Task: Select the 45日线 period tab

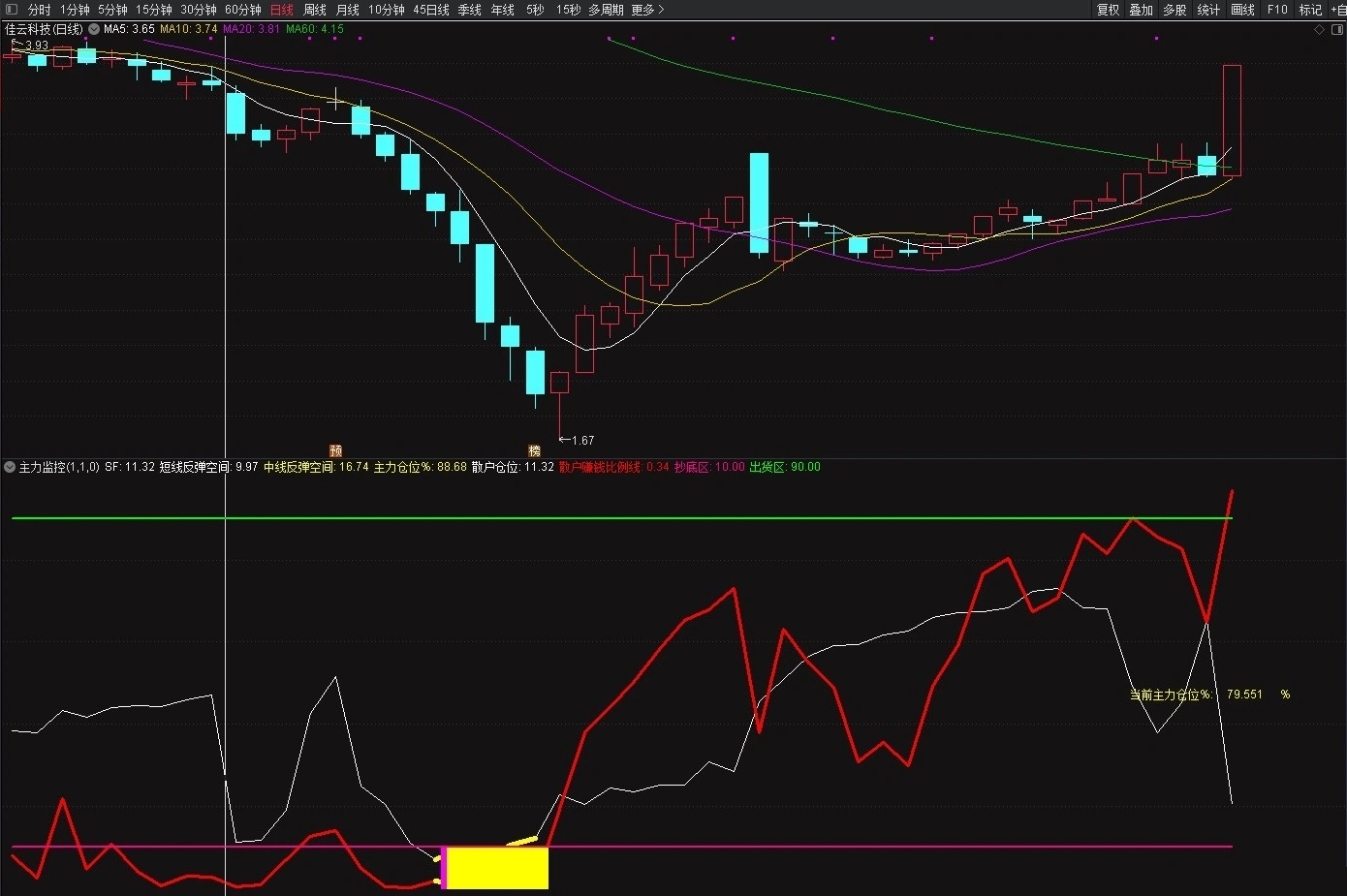Action: pyautogui.click(x=431, y=10)
